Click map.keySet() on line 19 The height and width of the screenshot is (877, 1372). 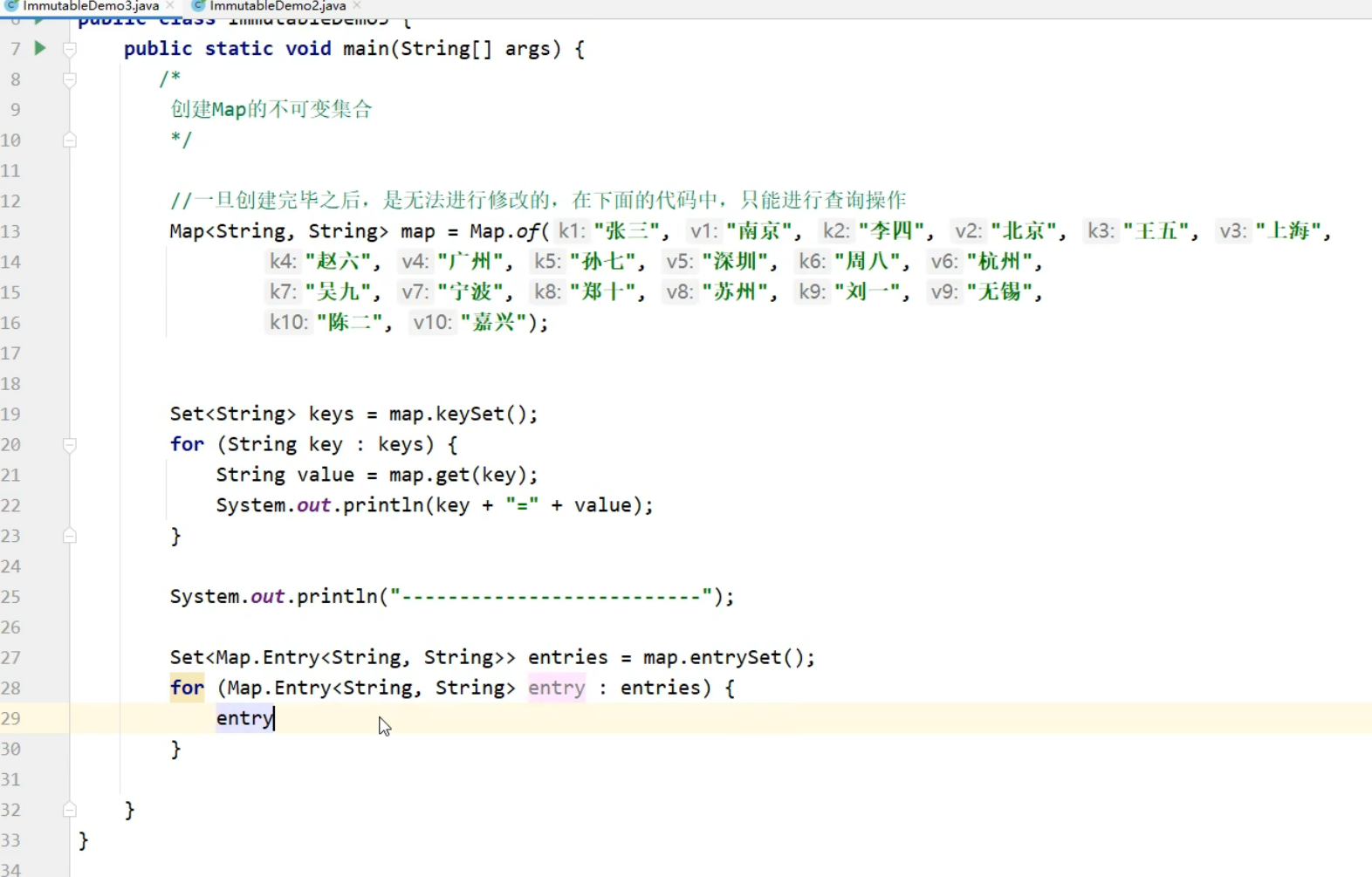point(457,414)
